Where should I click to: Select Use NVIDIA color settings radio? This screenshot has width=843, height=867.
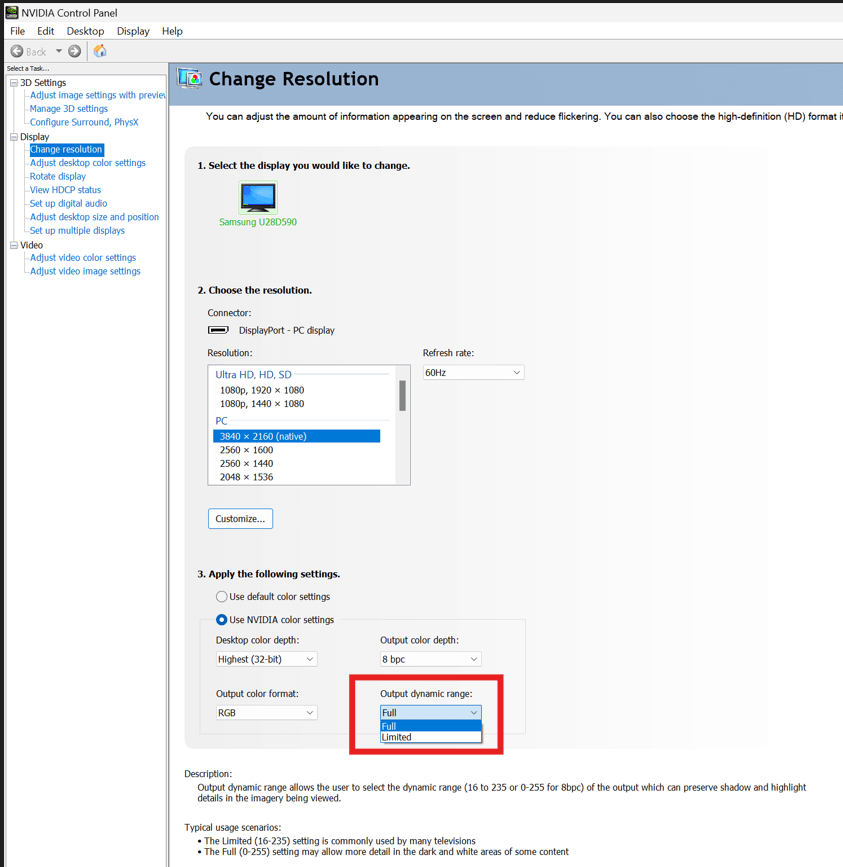click(222, 620)
